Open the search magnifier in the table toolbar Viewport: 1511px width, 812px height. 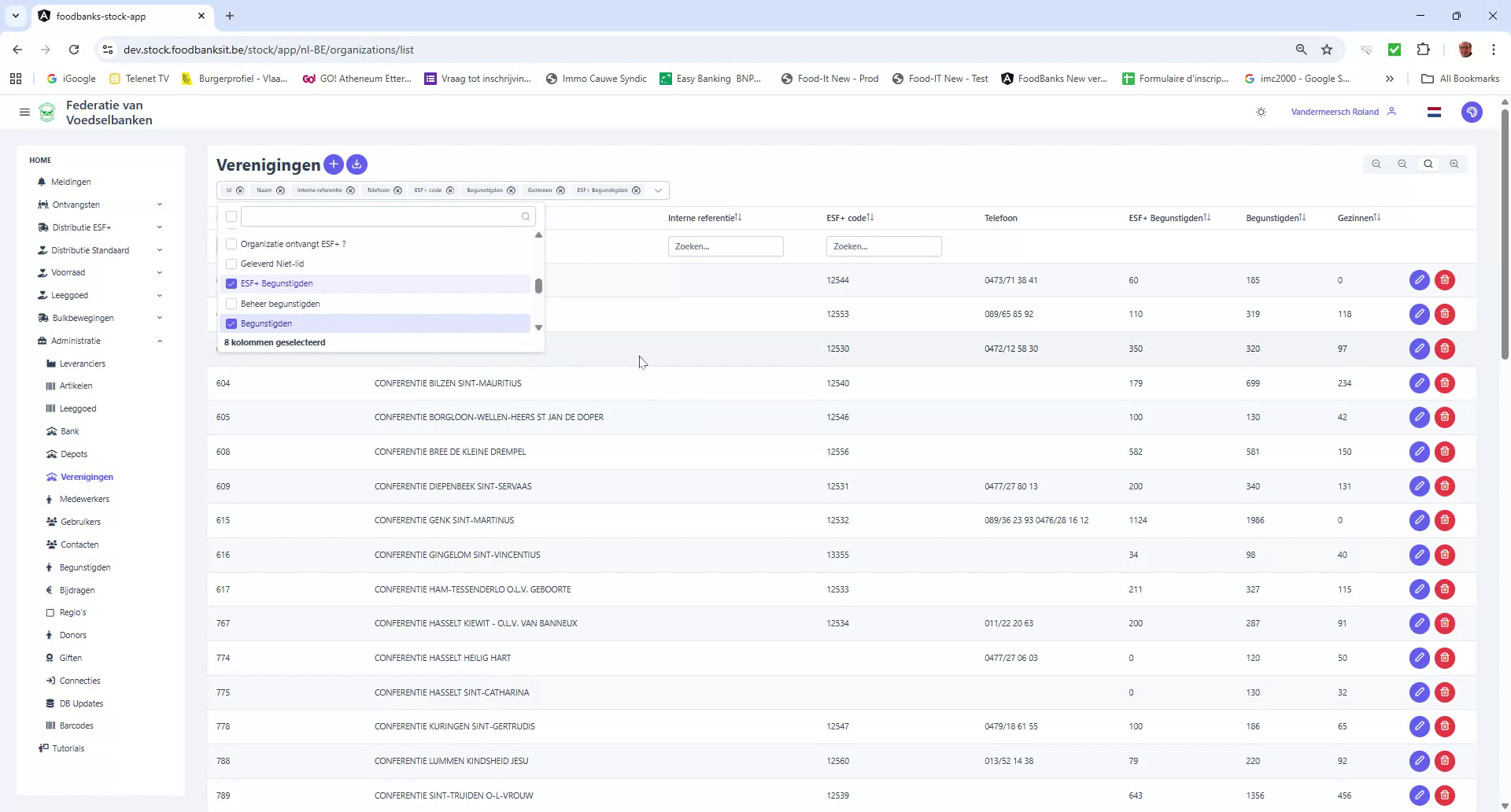point(1428,164)
